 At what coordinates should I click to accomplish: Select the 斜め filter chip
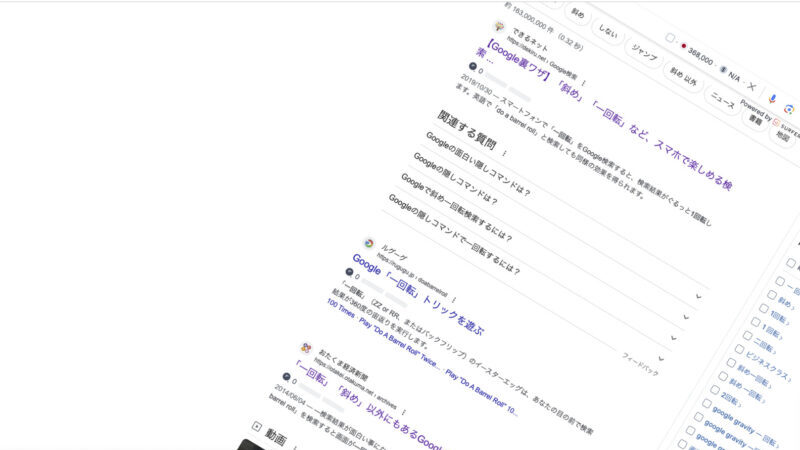[578, 13]
